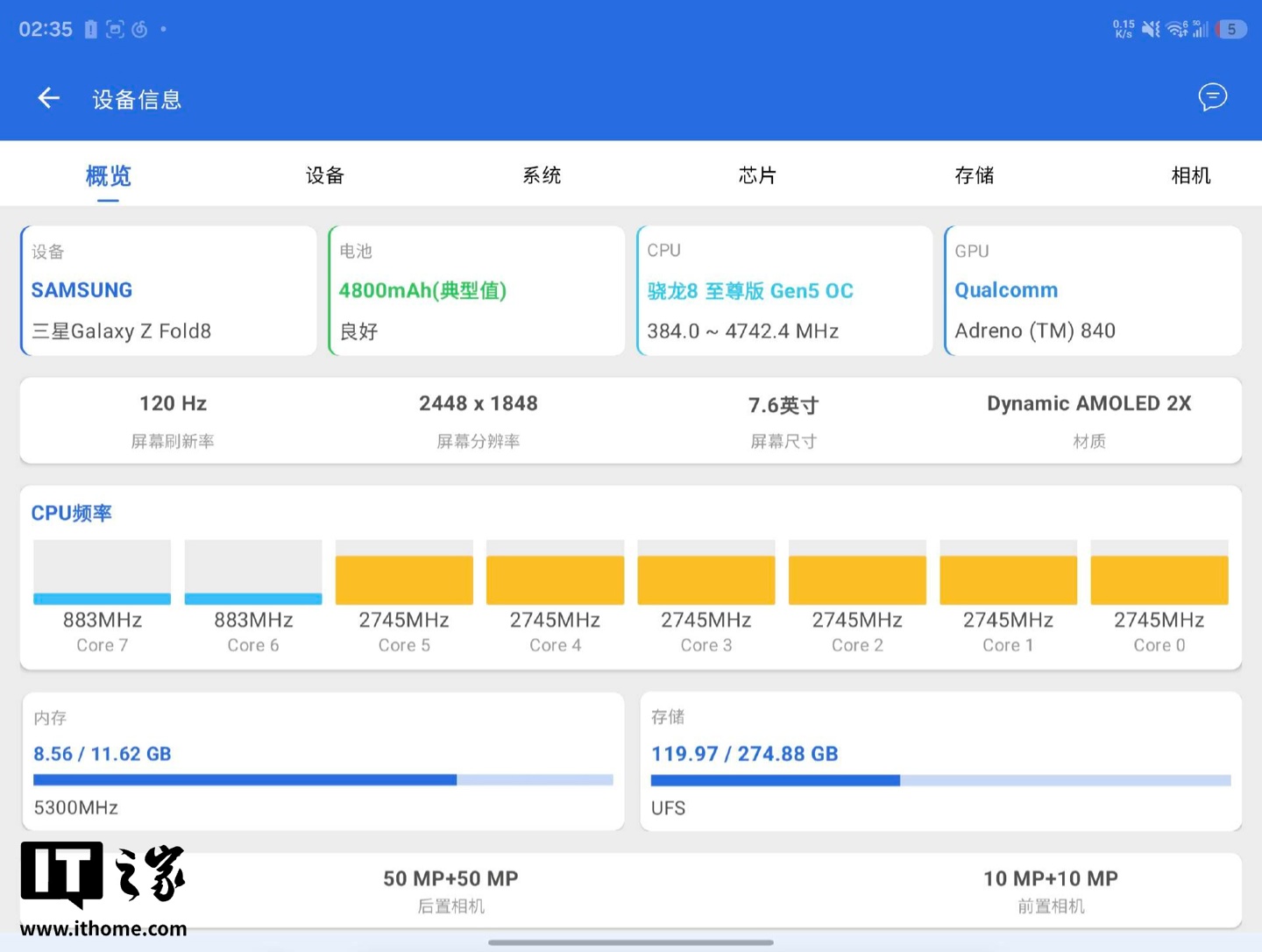Open the 4800mAh battery card
1262x952 pixels.
click(476, 291)
